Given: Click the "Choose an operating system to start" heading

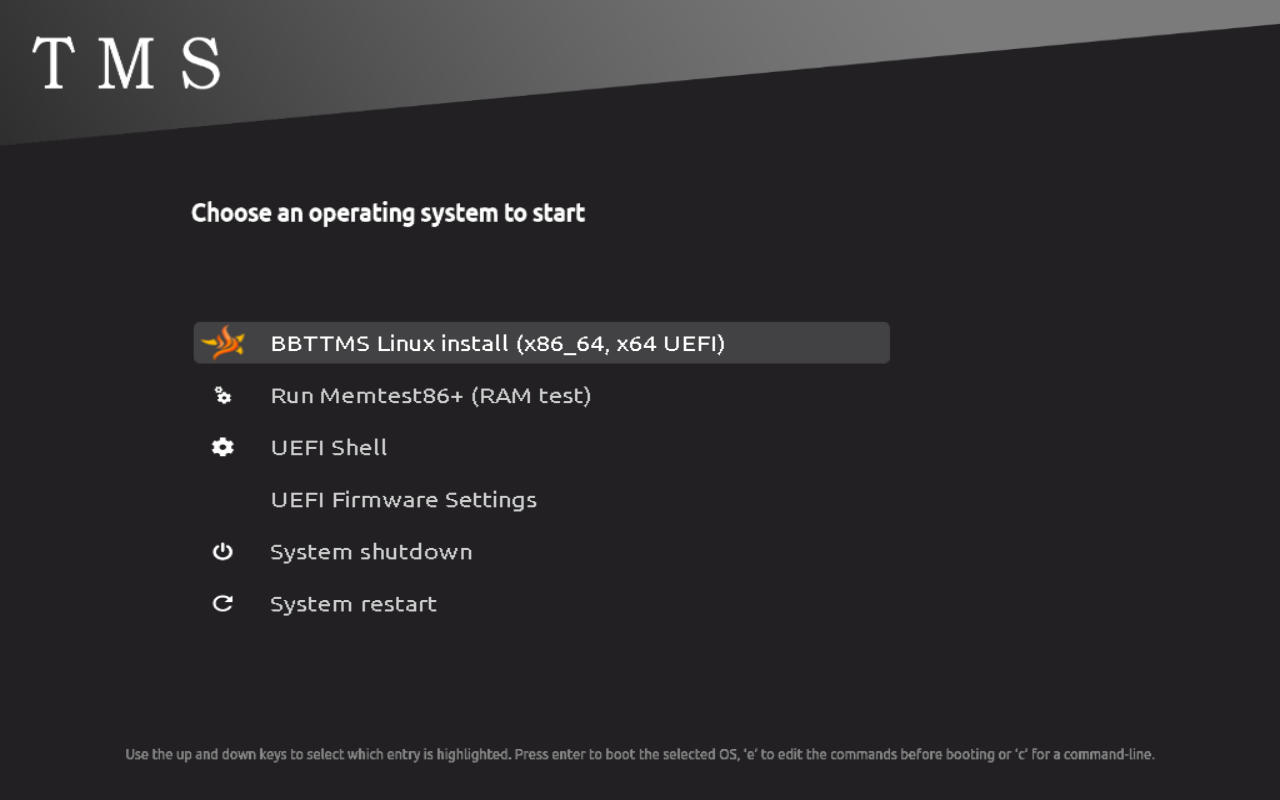Looking at the screenshot, I should point(388,213).
